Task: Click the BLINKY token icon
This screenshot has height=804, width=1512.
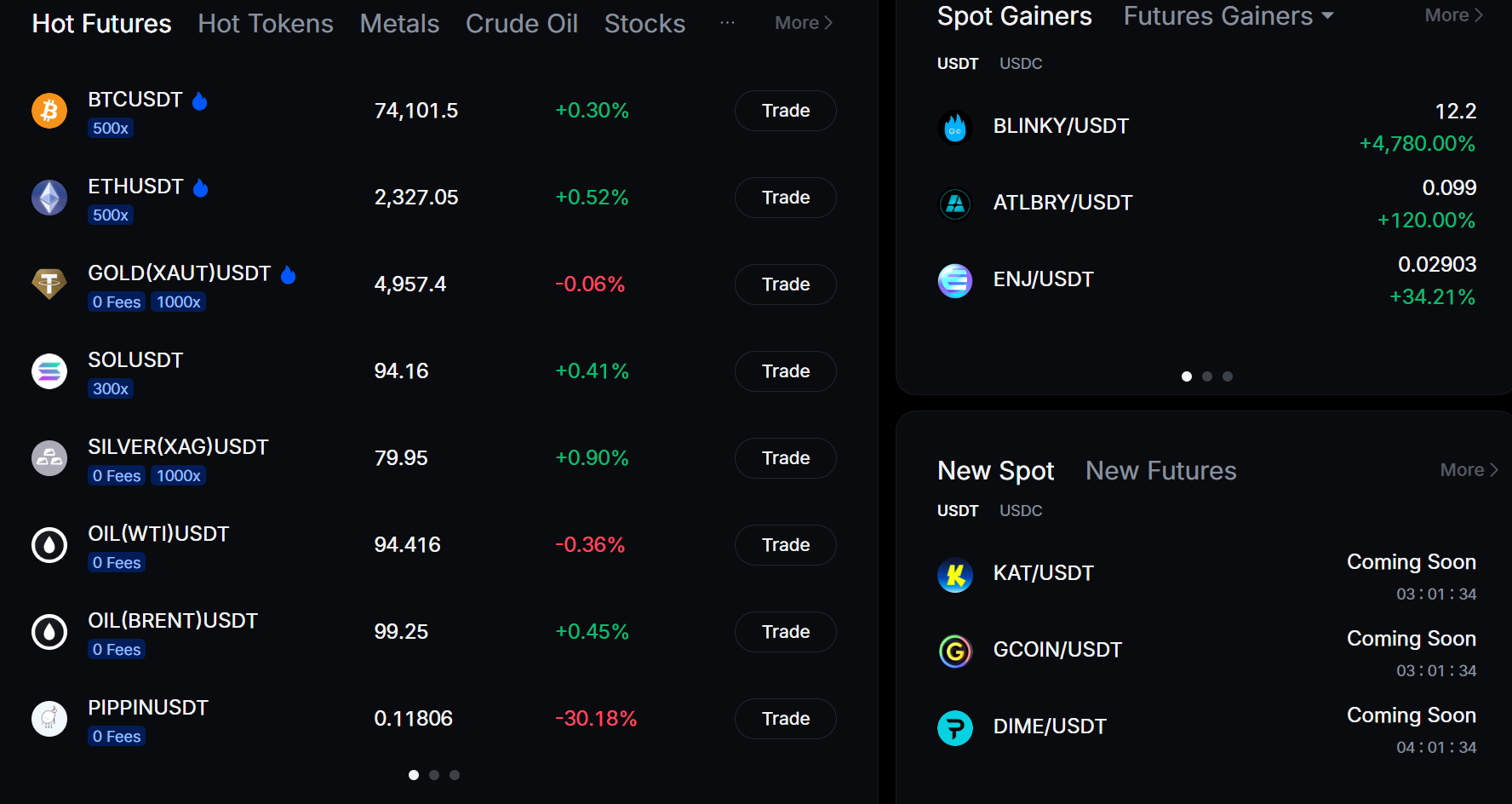Action: [955, 127]
